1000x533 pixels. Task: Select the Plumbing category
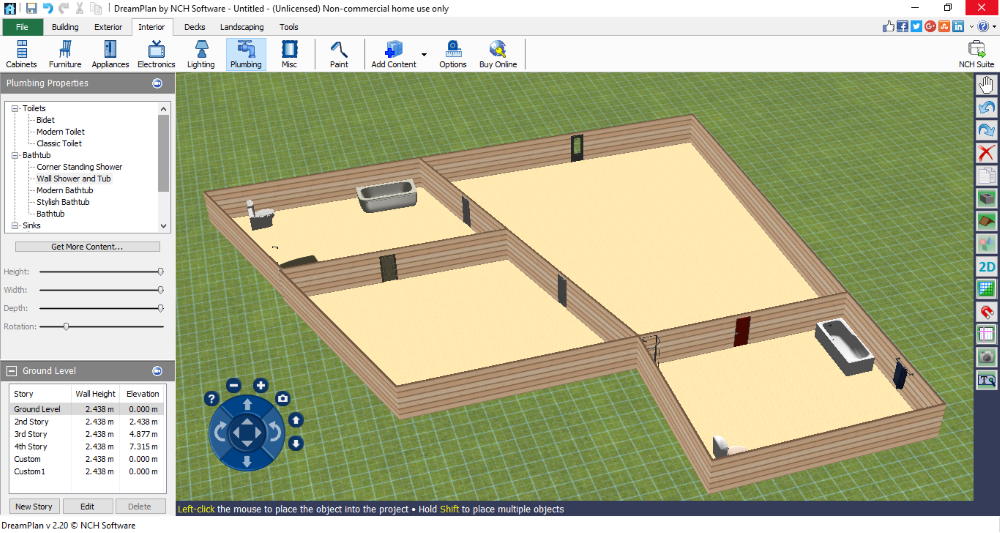pos(246,54)
